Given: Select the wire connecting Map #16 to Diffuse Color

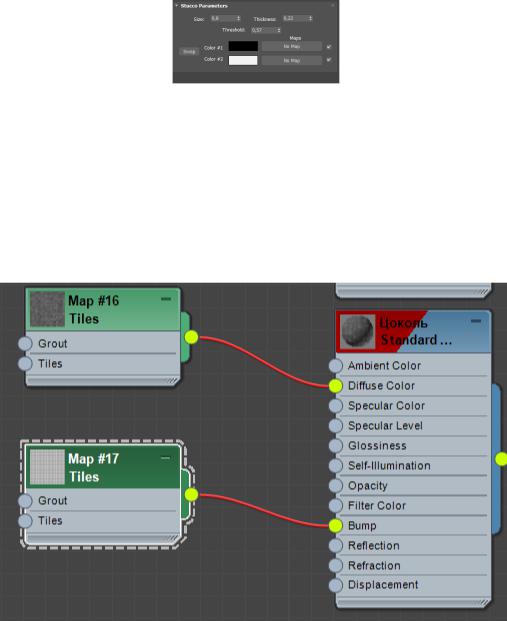Looking at the screenshot, I should click(263, 362).
